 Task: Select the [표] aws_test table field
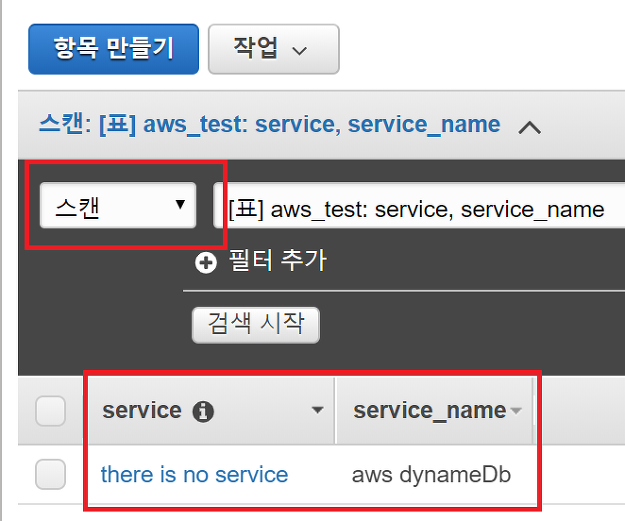(x=419, y=205)
